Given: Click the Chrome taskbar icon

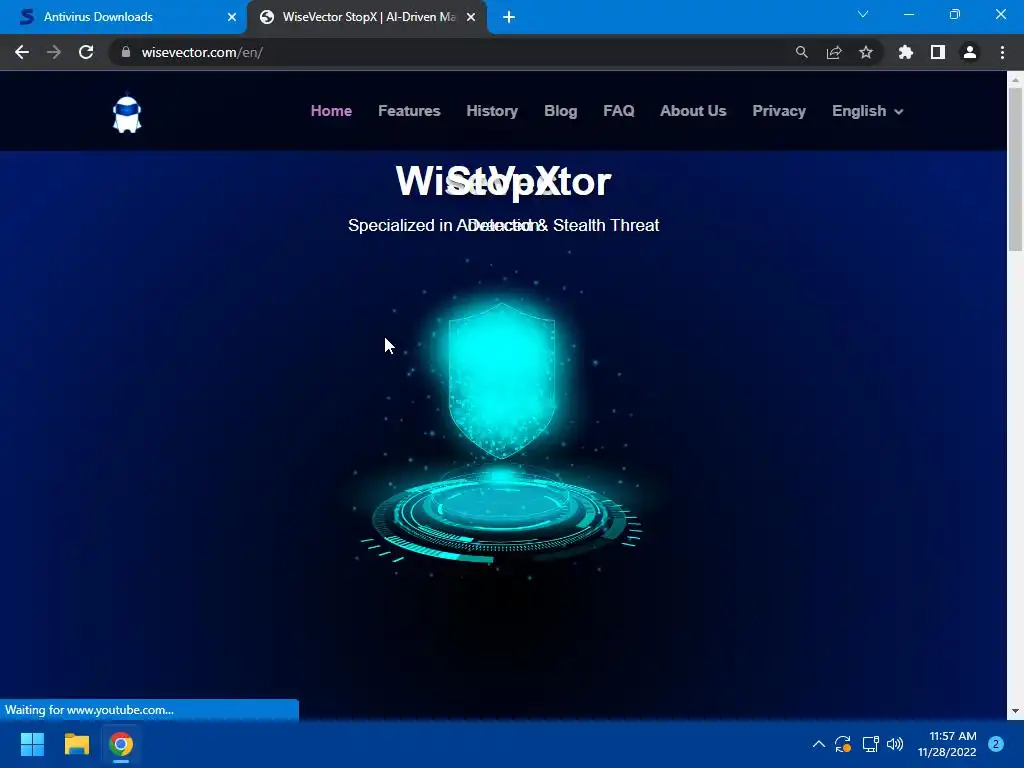Looking at the screenshot, I should (121, 744).
